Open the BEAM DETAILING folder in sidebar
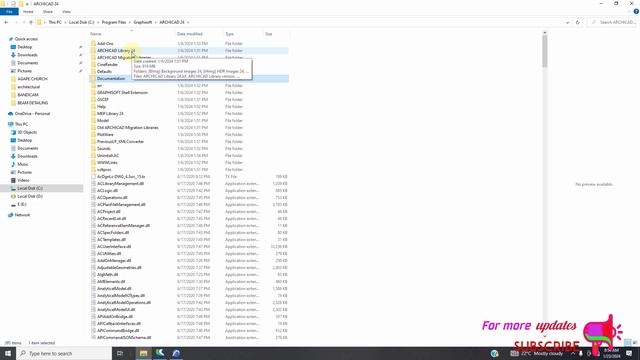The height and width of the screenshot is (360, 640). click(32, 103)
